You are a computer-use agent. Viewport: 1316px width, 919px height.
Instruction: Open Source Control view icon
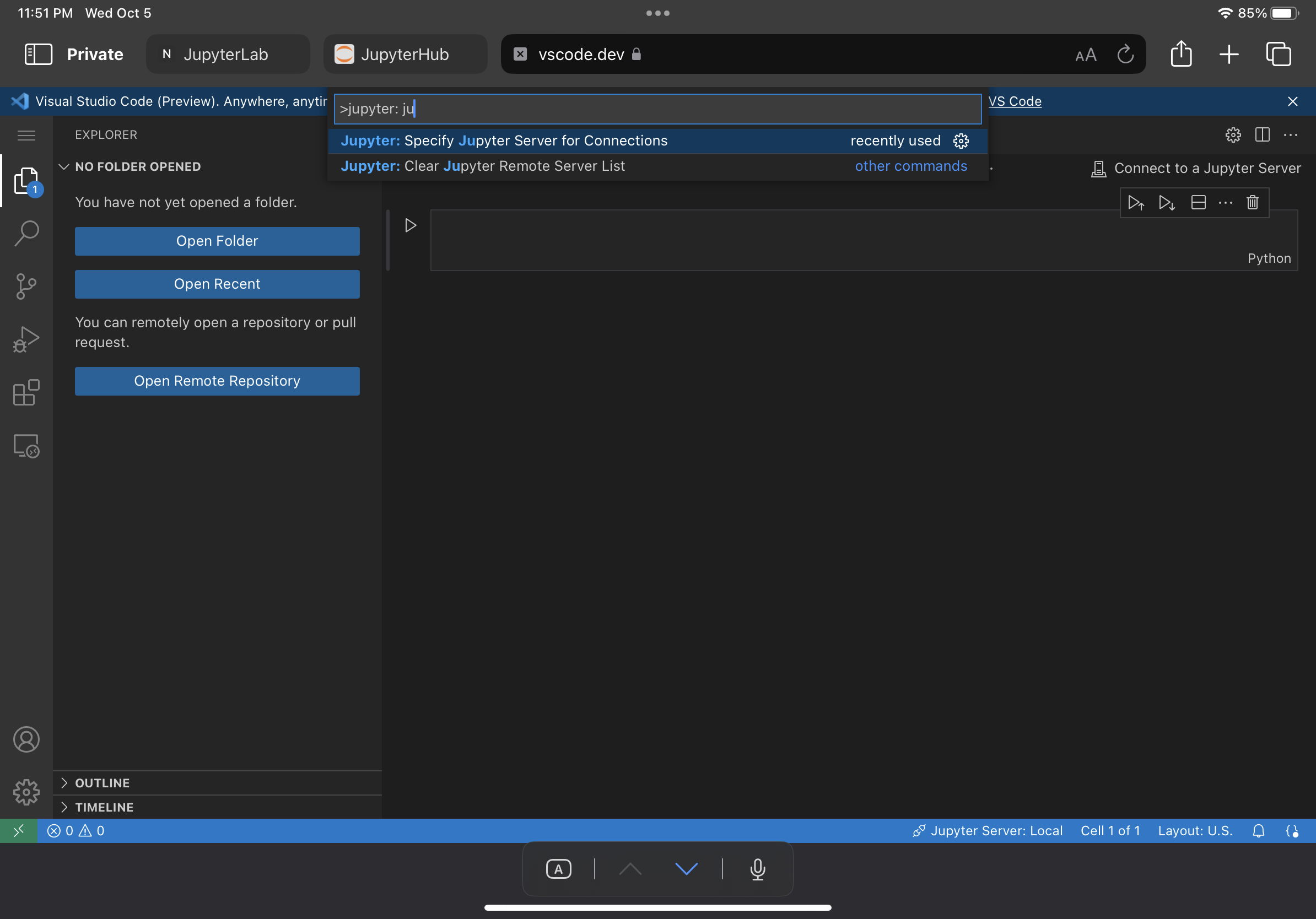26,286
